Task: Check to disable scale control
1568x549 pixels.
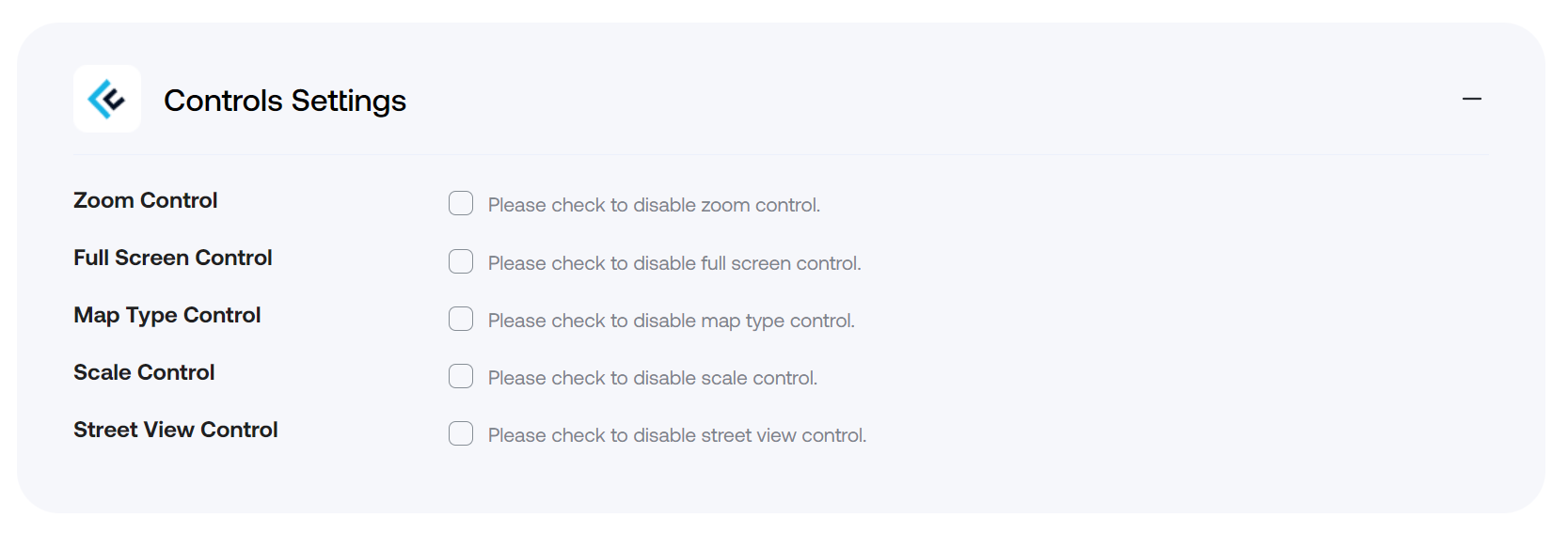Action: point(460,376)
